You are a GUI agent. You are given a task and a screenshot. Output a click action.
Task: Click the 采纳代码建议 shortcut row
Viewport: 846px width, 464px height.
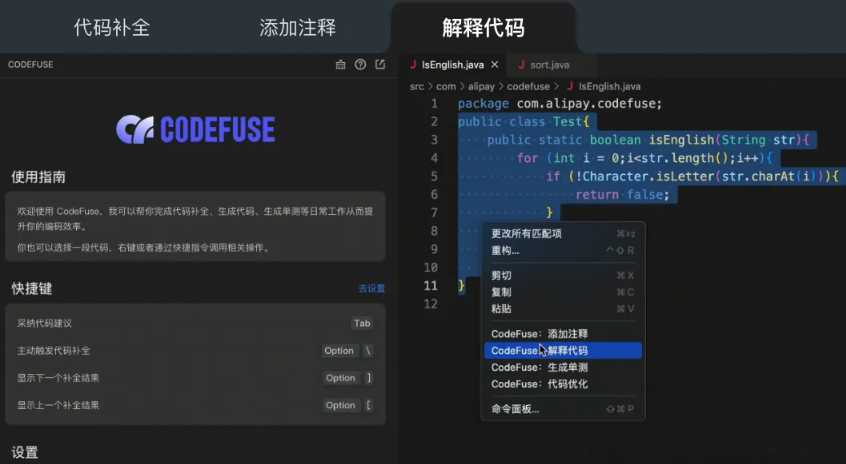pyautogui.click(x=195, y=323)
